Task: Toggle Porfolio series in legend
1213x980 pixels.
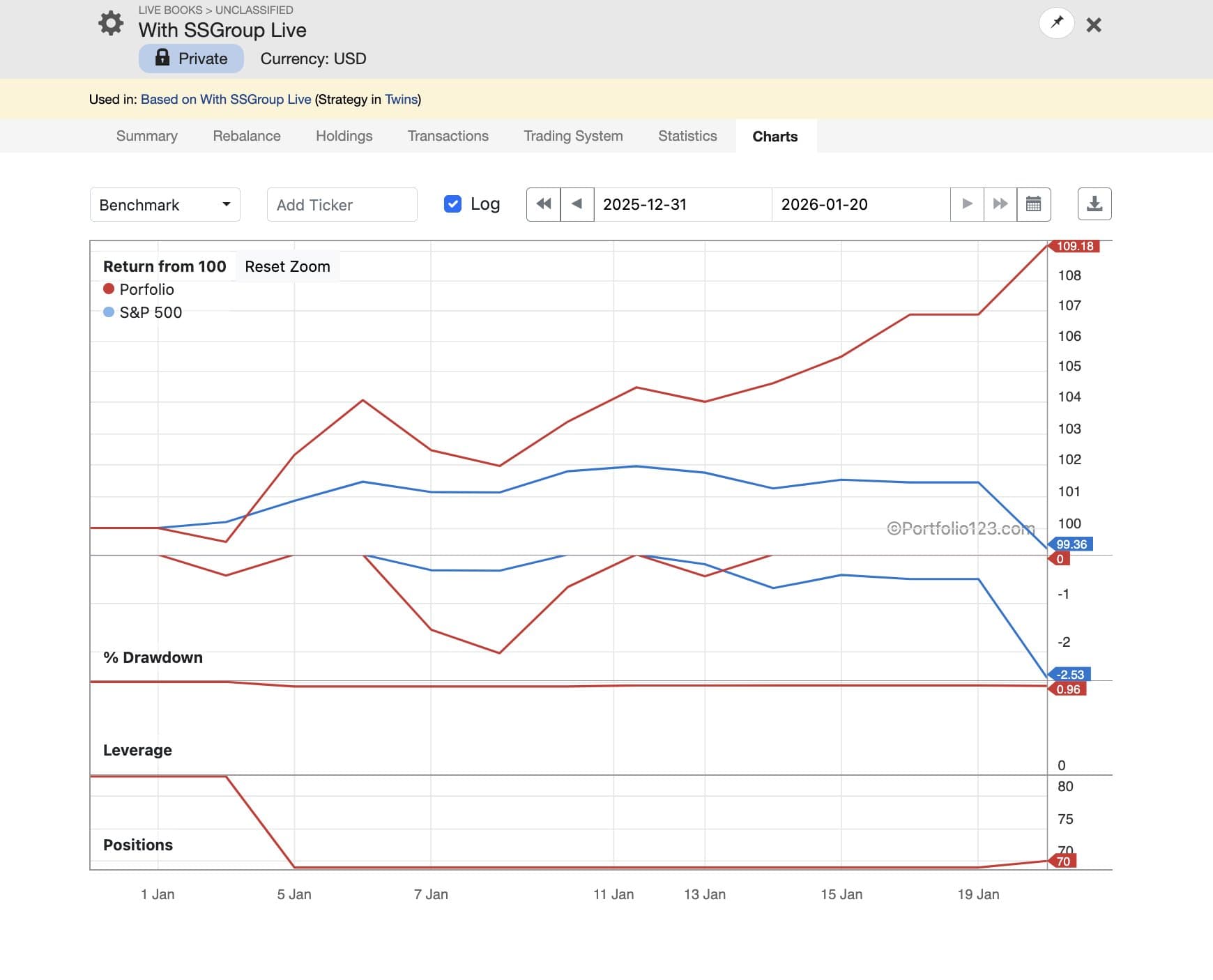Action: pos(146,289)
